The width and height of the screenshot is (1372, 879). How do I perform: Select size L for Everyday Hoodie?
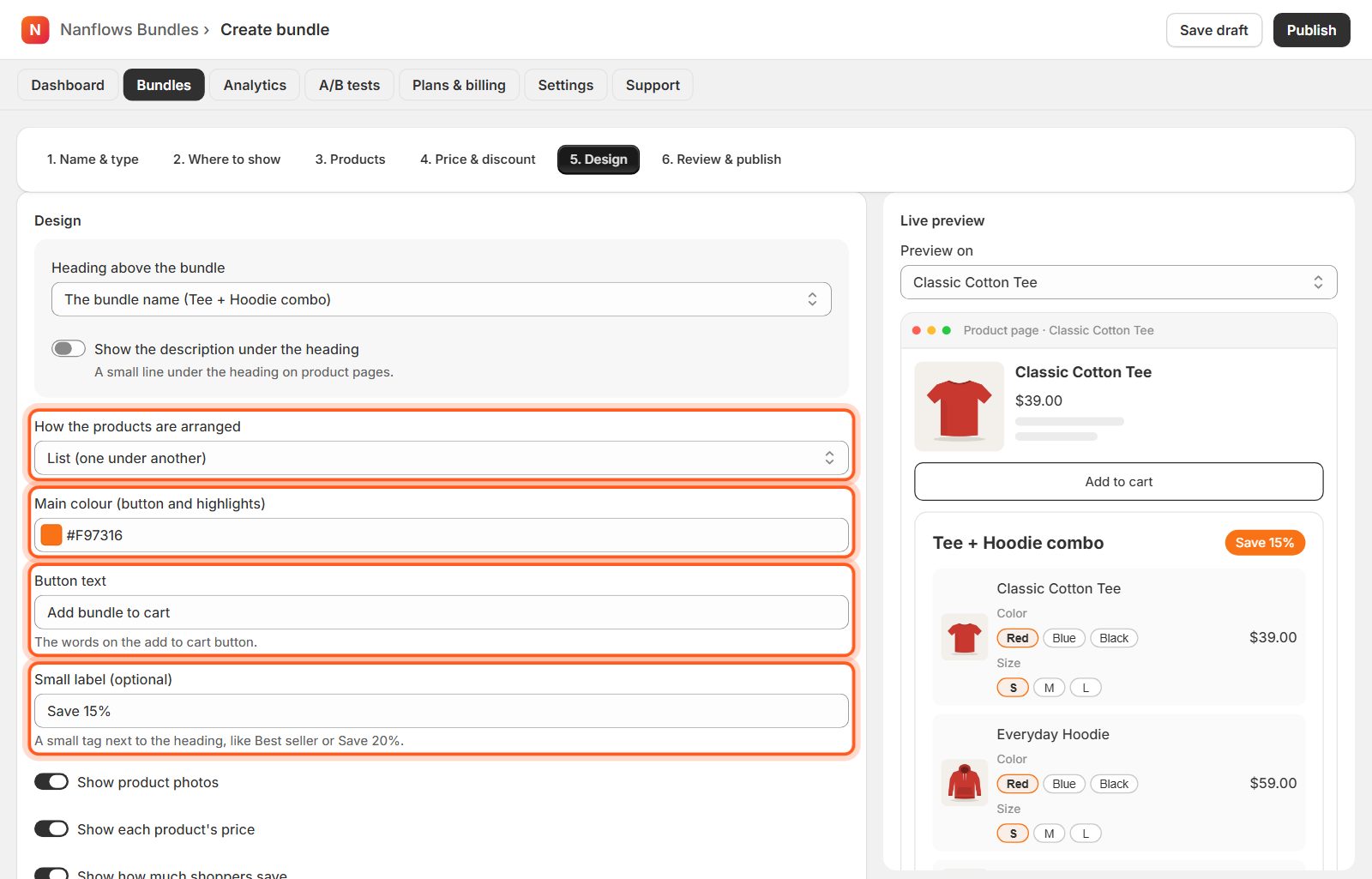point(1086,834)
